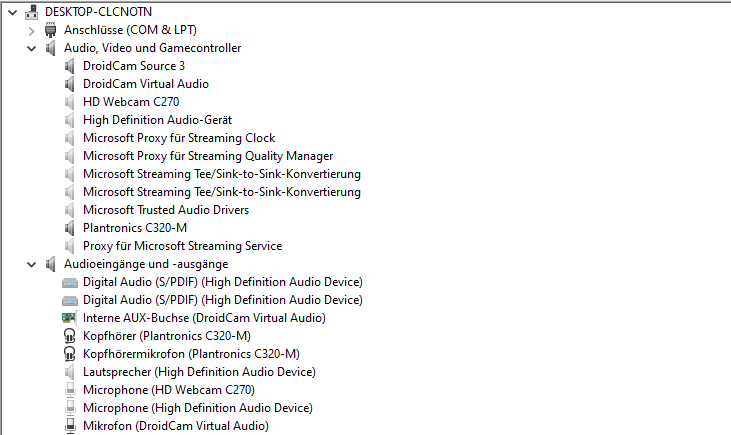Click microphone icon of Microphone (High Definition Audio Device)
Screen dimensions: 731x435
click(70, 408)
